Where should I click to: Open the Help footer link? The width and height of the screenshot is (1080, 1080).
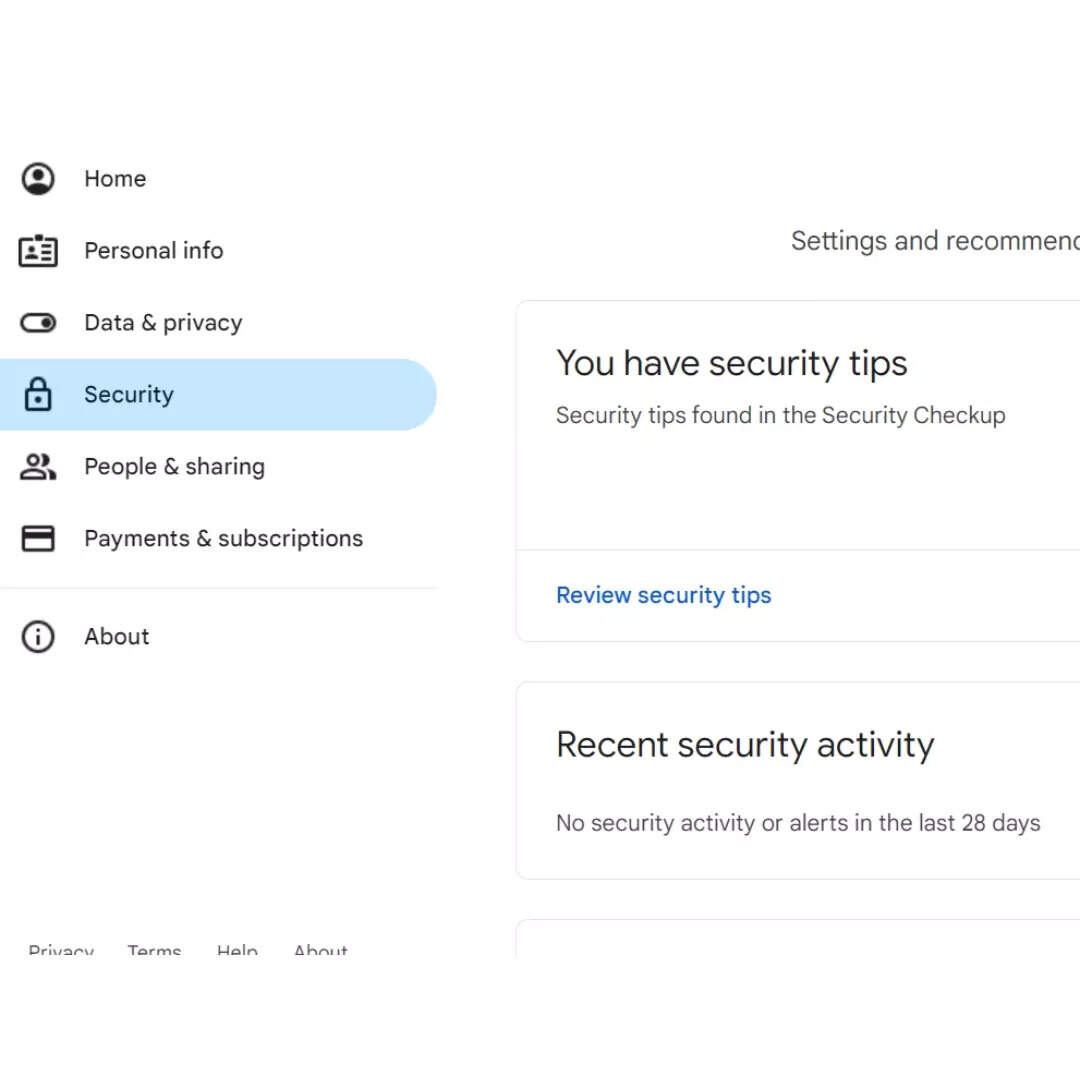[x=238, y=951]
